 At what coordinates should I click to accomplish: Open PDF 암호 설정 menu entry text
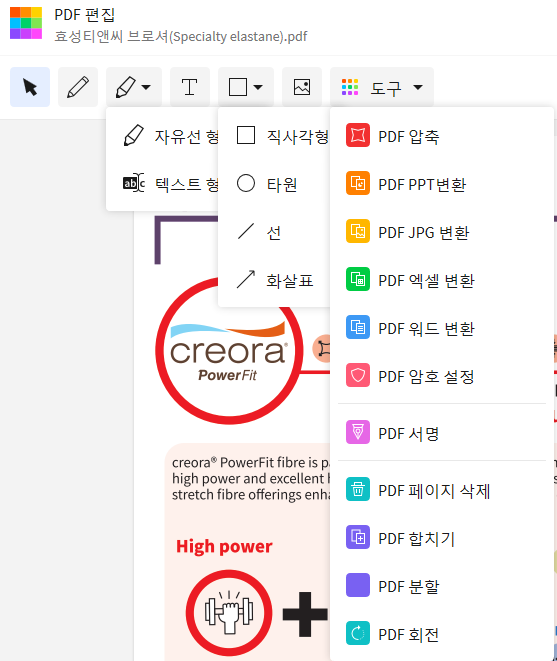click(426, 377)
